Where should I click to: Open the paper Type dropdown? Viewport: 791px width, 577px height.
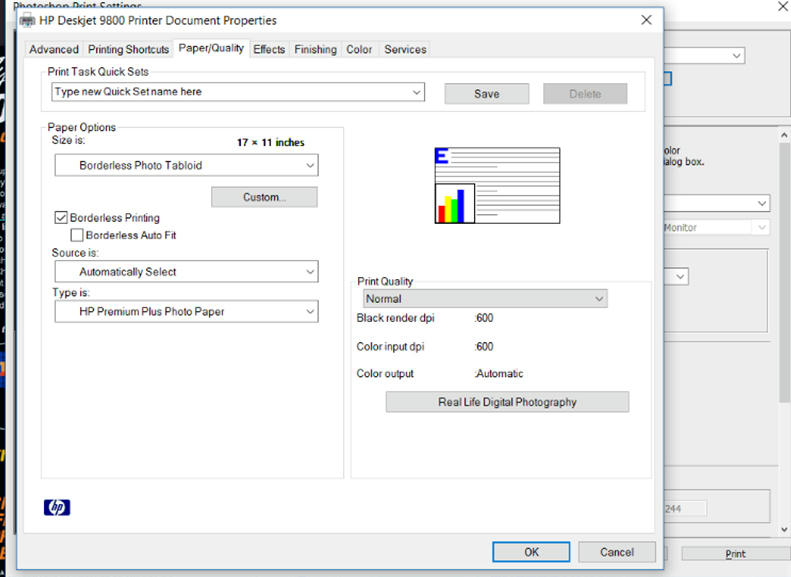click(x=186, y=312)
